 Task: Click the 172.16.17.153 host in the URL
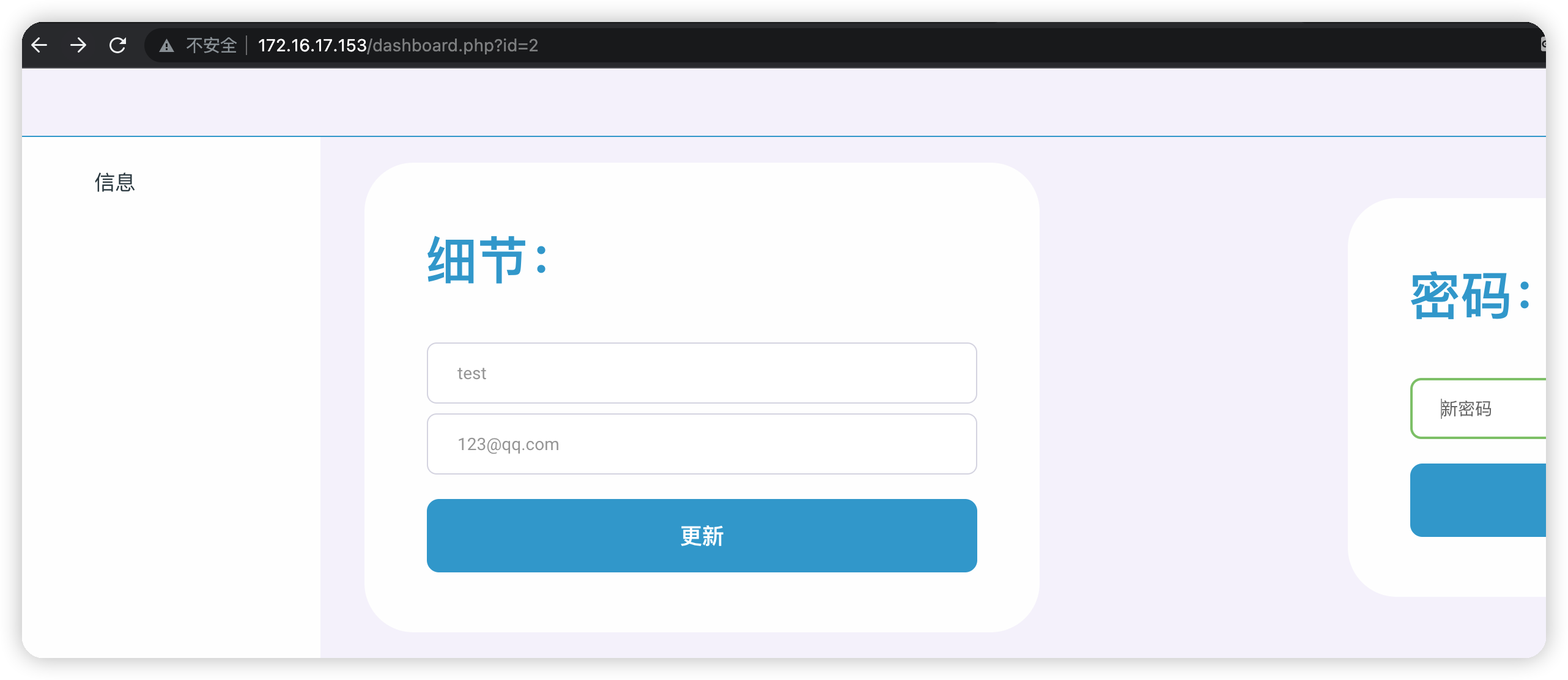pos(312,46)
